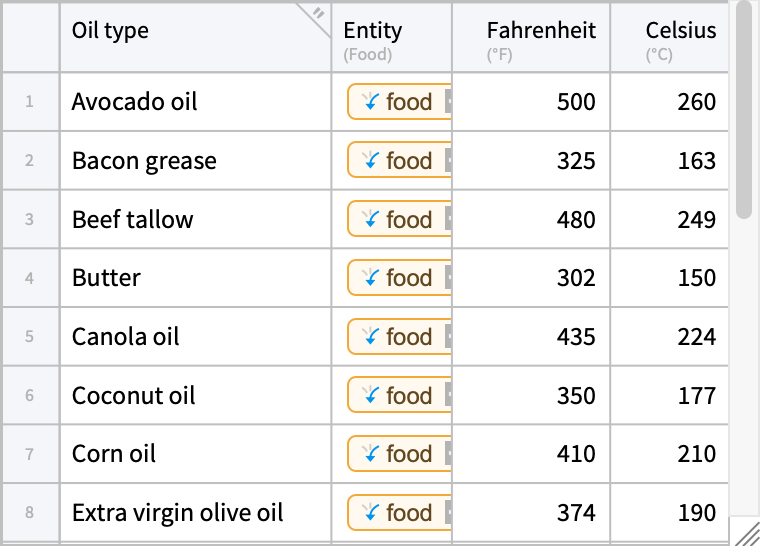760x546 pixels.
Task: Click the food entity icon for Coconut oil
Action: point(371,396)
